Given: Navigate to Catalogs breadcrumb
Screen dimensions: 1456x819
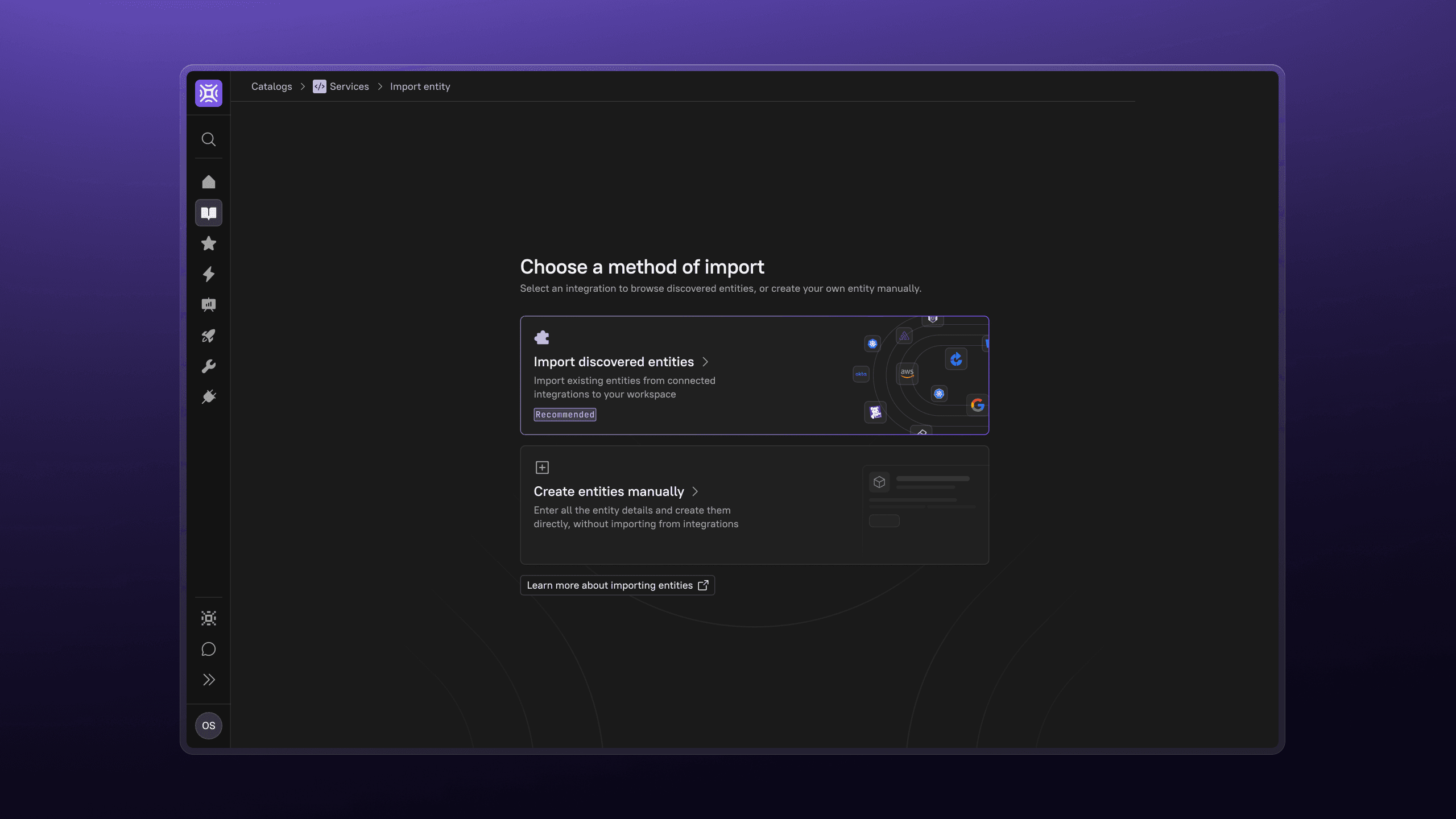Looking at the screenshot, I should (x=271, y=86).
